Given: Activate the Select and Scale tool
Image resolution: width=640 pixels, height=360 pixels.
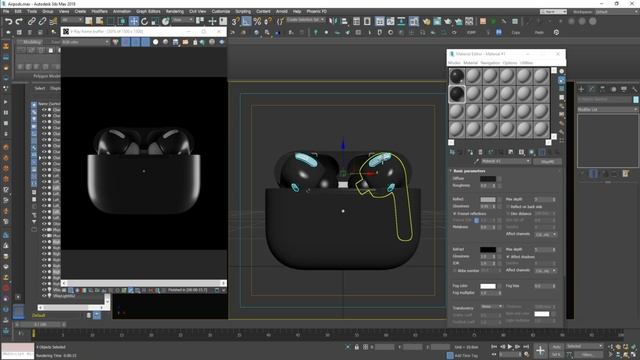Looking at the screenshot, I should click(x=155, y=21).
